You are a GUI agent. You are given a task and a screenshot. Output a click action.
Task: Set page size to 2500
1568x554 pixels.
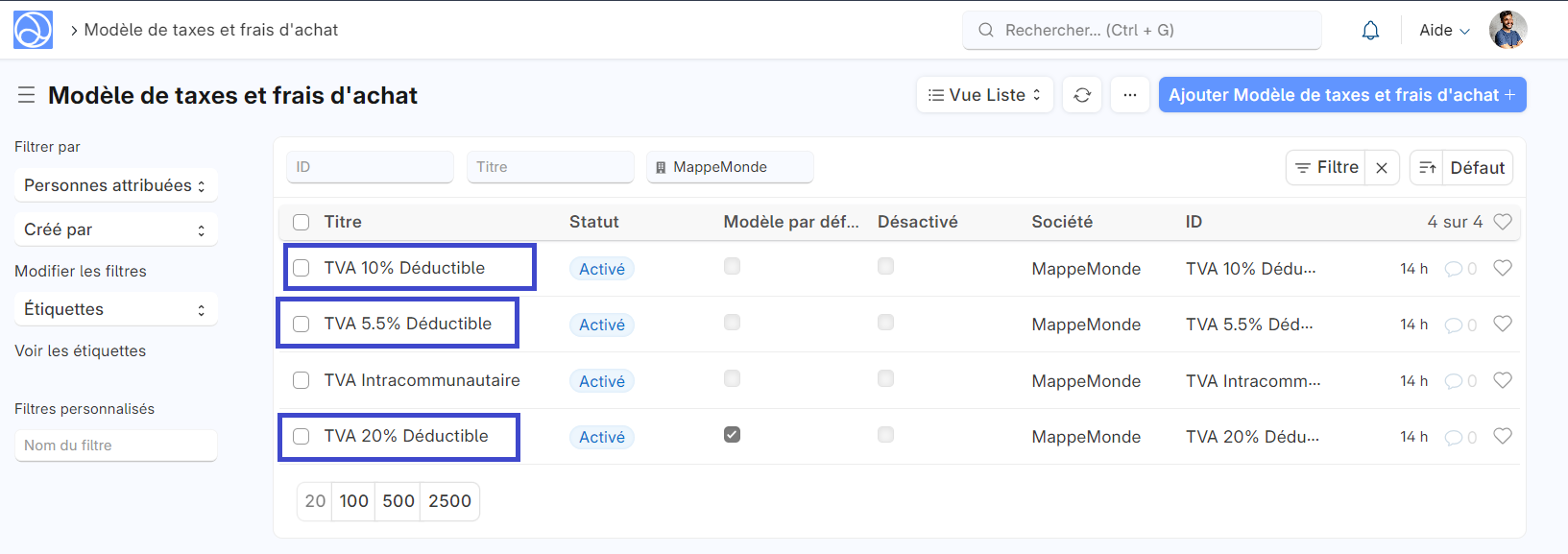(x=449, y=501)
